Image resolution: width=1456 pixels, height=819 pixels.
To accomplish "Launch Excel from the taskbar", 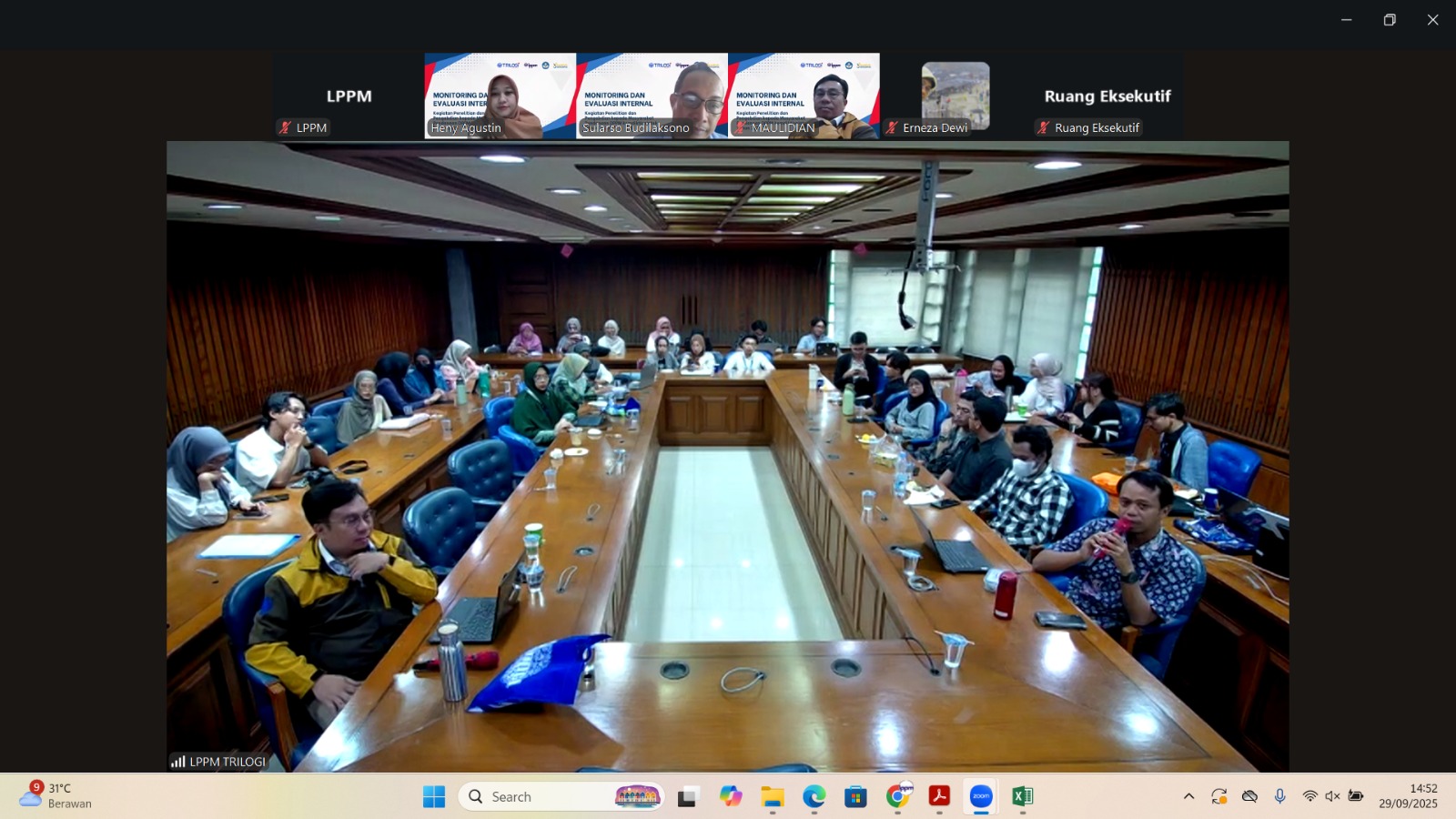I will pyautogui.click(x=1022, y=796).
